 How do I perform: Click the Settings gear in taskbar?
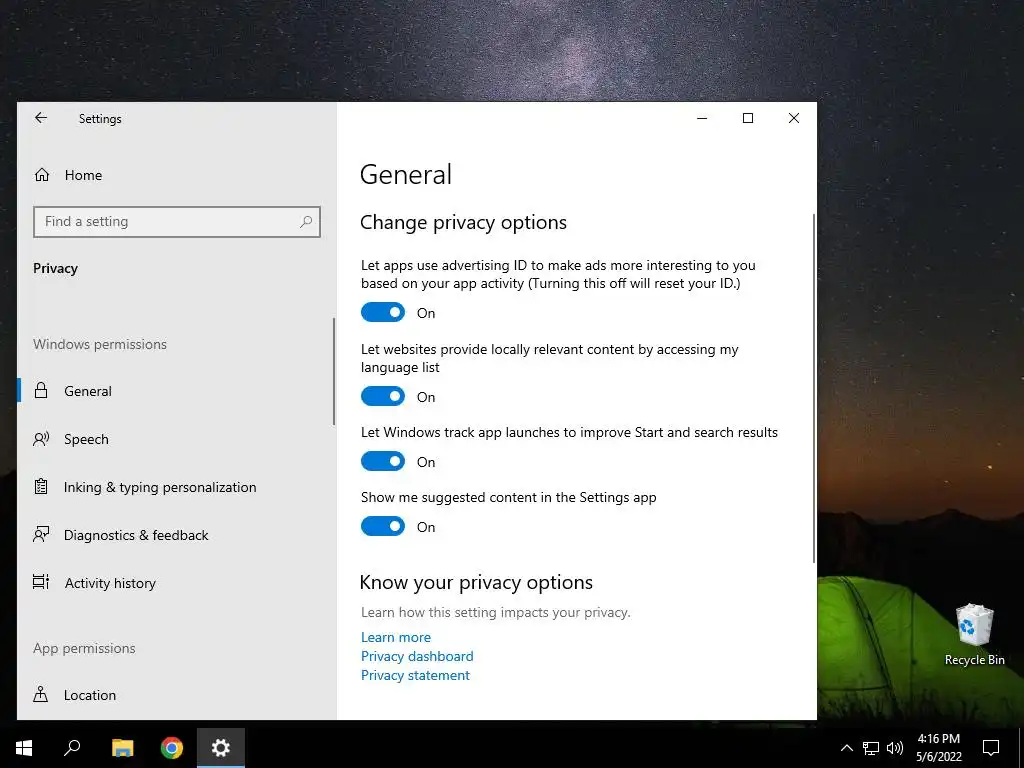click(221, 748)
